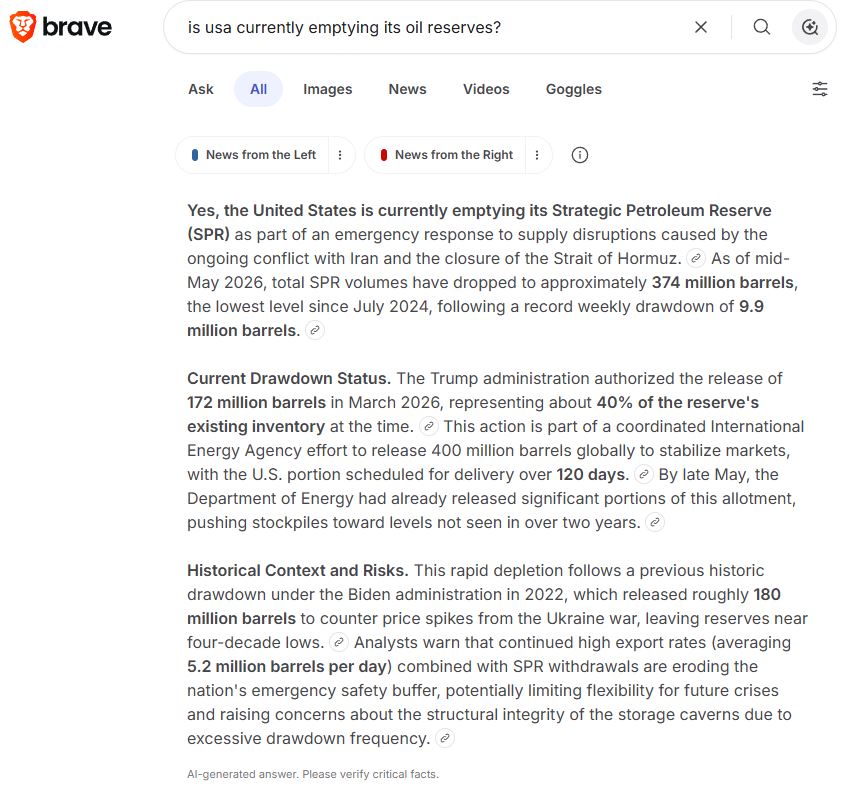Expand options menu for News from the Right

[x=537, y=155]
